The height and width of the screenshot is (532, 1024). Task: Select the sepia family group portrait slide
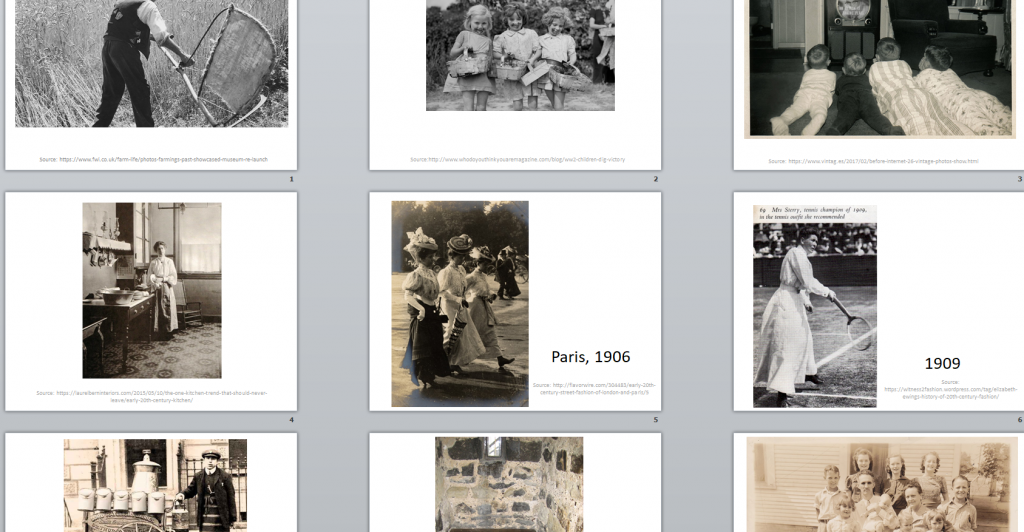pos(878,483)
